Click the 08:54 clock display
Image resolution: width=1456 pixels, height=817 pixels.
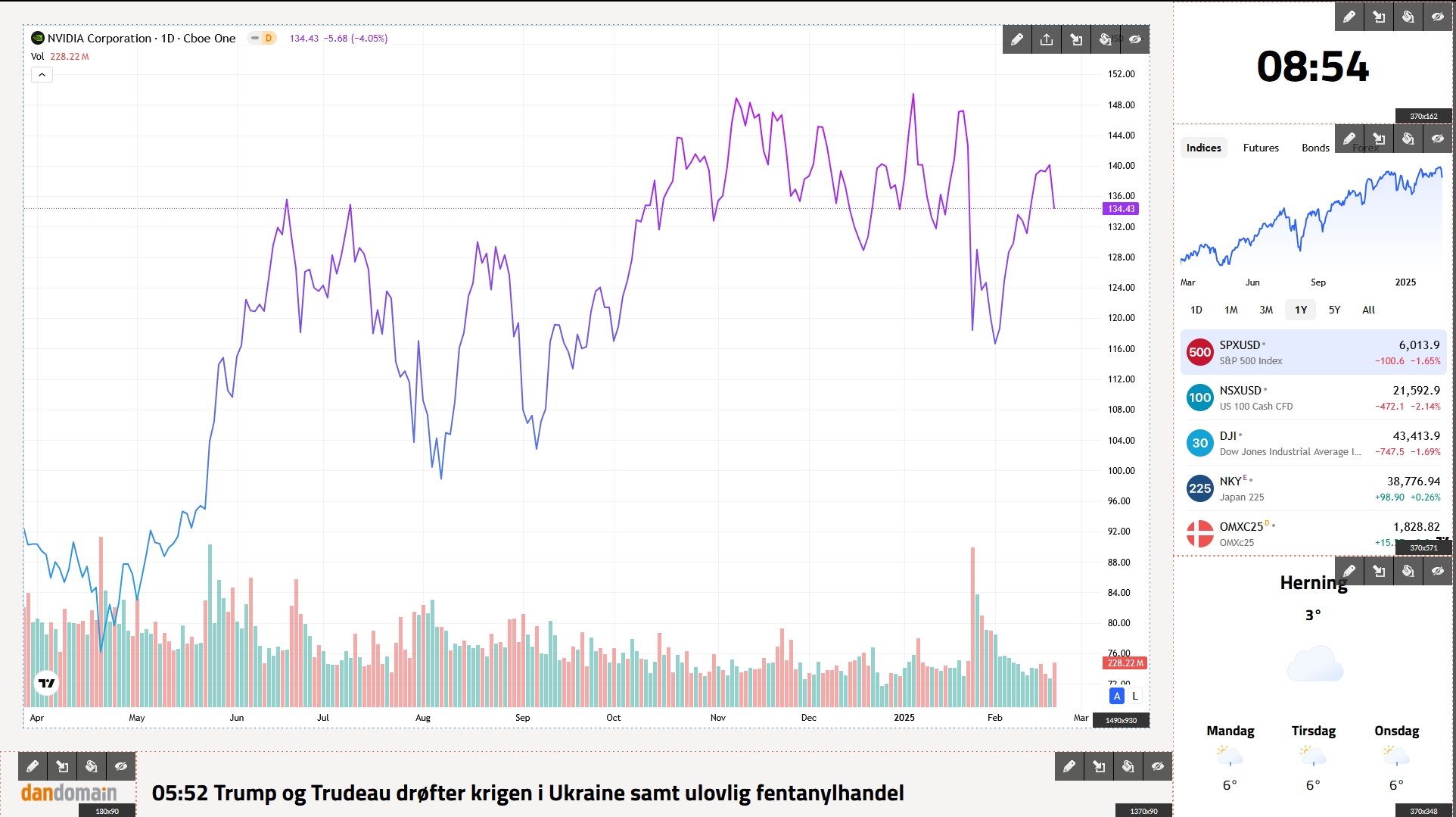[1313, 67]
